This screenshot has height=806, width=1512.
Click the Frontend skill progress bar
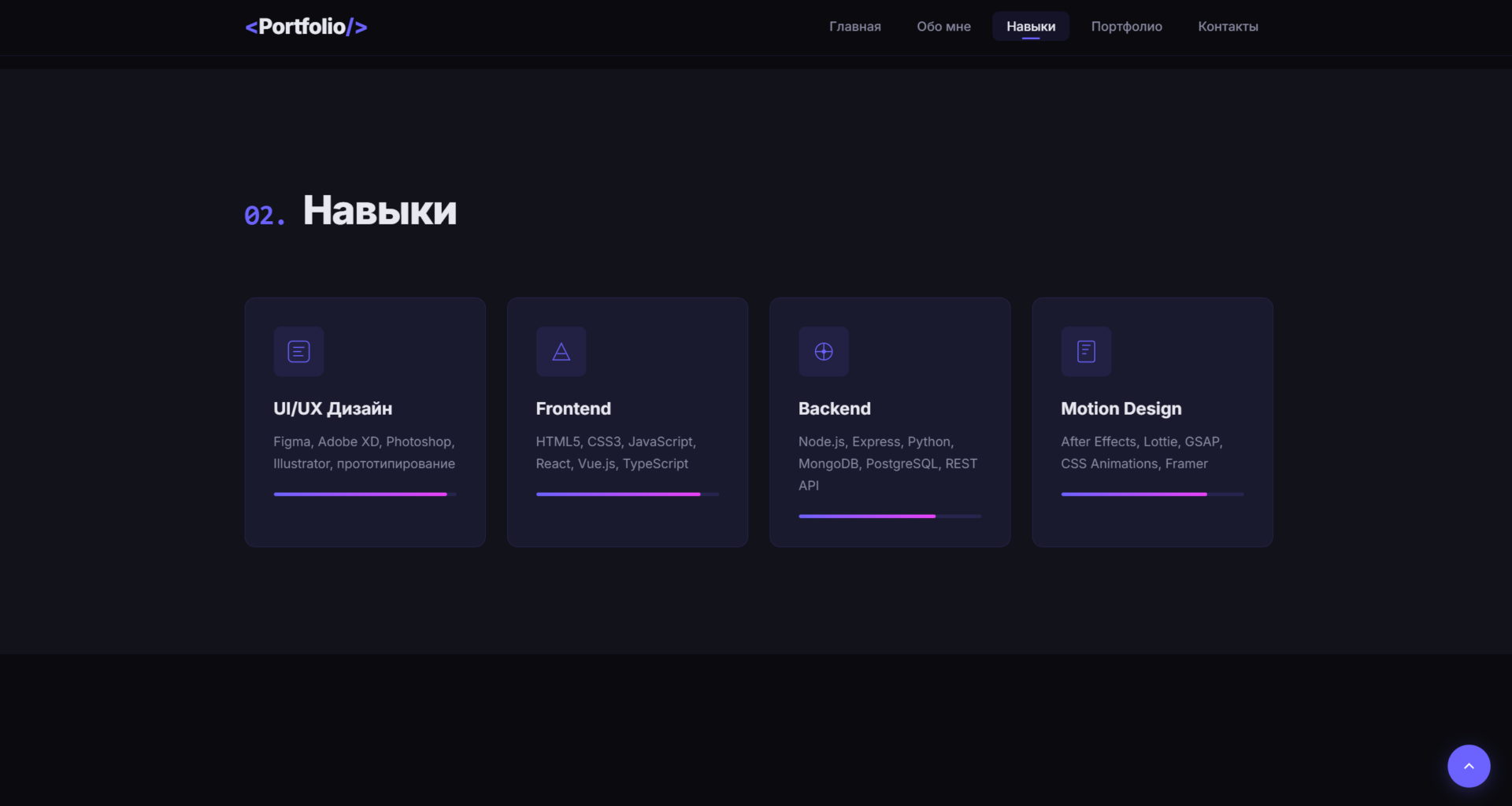tap(627, 494)
